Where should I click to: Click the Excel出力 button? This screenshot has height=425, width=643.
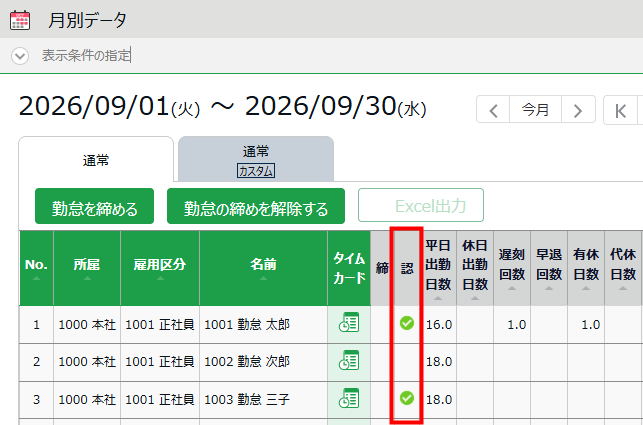[421, 205]
